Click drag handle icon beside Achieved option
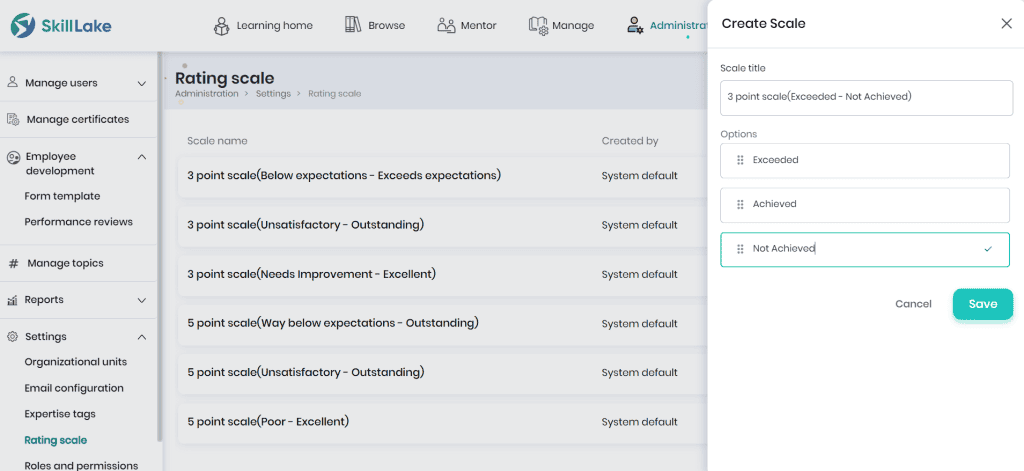Image resolution: width=1024 pixels, height=471 pixels. [x=740, y=204]
